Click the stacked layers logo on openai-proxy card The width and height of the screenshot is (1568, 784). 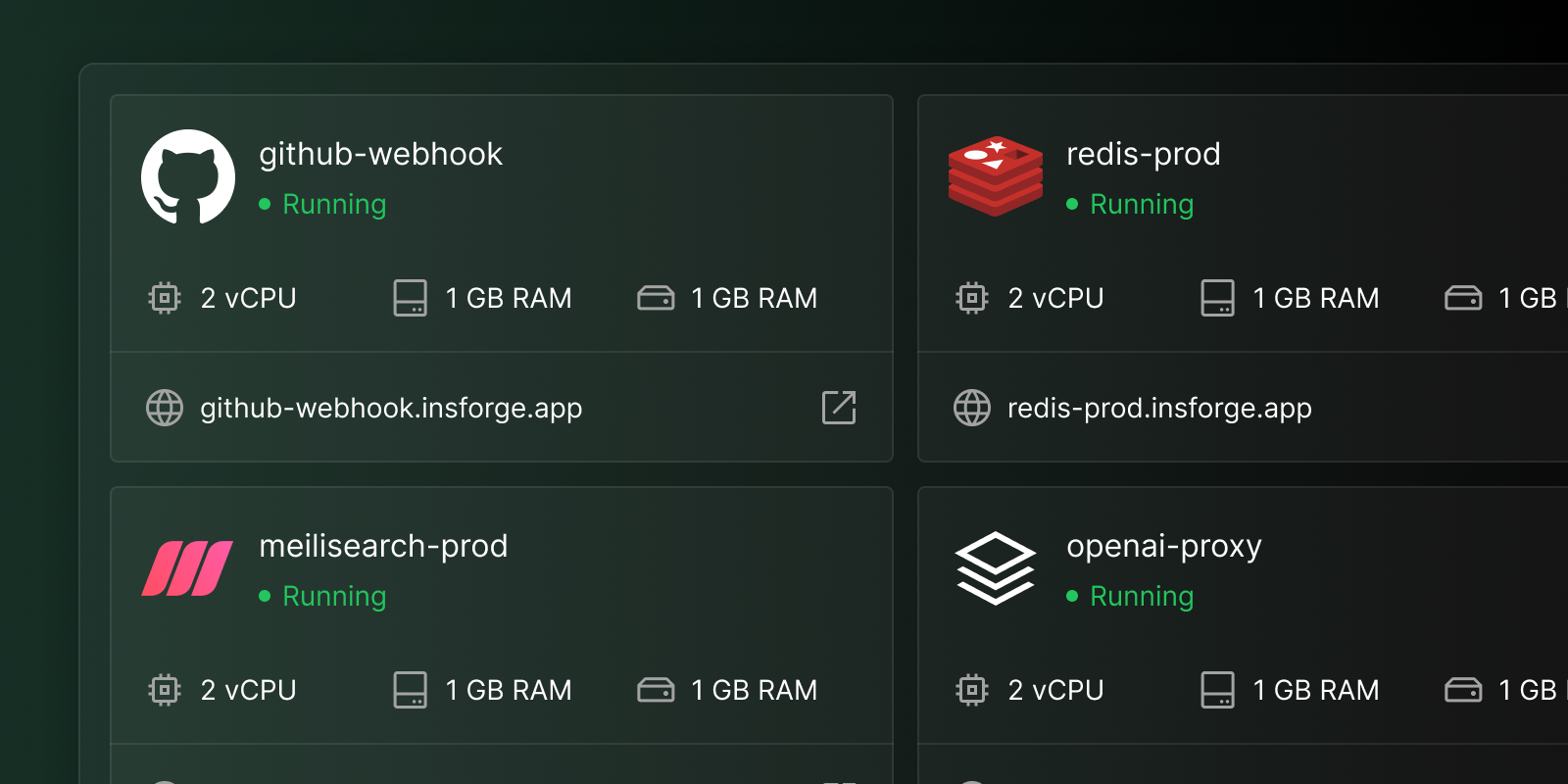(996, 568)
